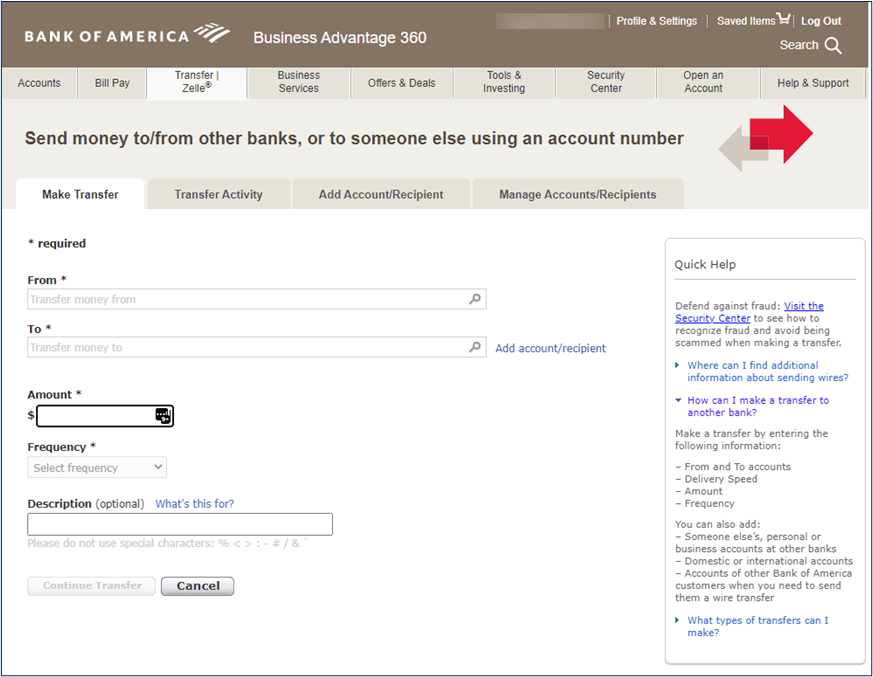Click the 'Quick Help' heading
The width and height of the screenshot is (873, 677).
point(705,264)
